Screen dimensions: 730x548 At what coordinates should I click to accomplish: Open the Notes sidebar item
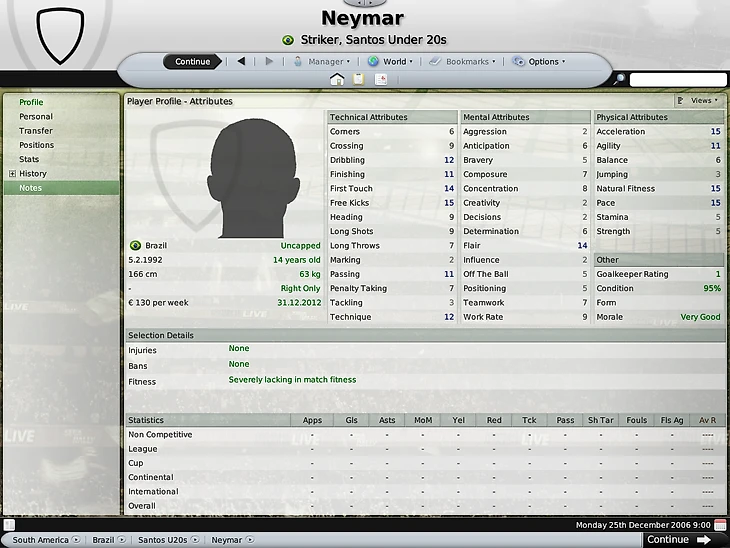30,188
